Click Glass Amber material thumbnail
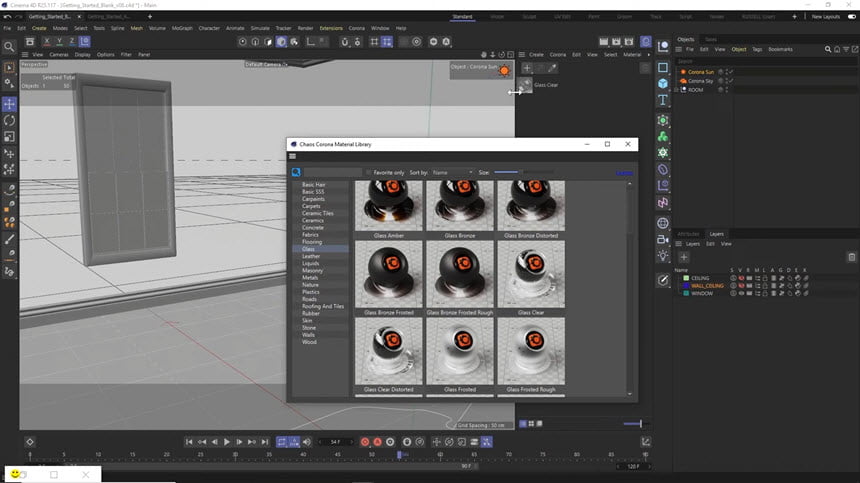 (x=388, y=206)
